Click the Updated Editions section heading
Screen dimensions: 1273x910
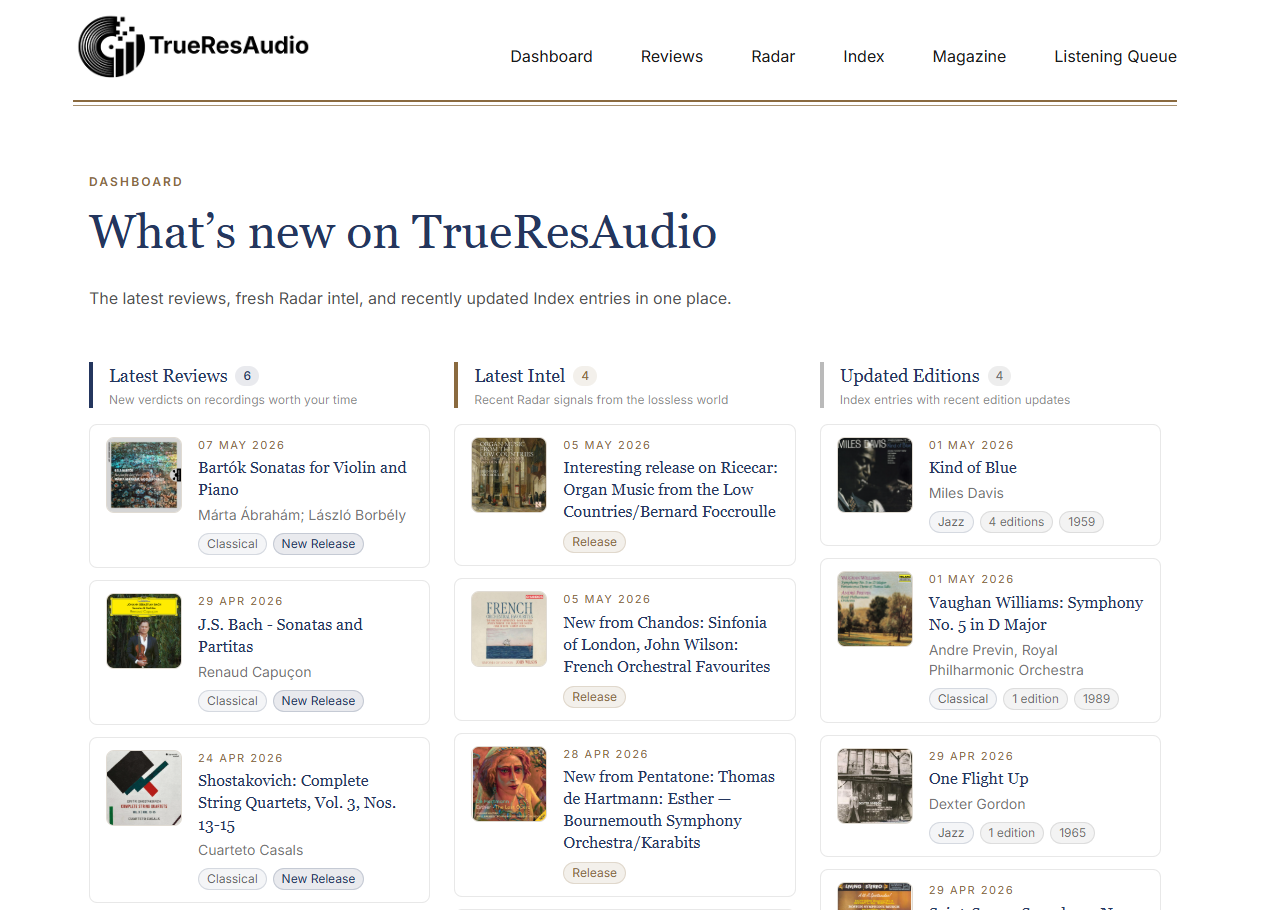[x=910, y=376]
